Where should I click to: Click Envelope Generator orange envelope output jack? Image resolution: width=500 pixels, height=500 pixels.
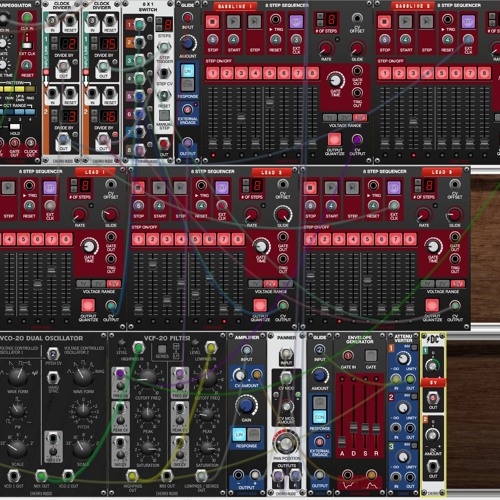tap(371, 474)
